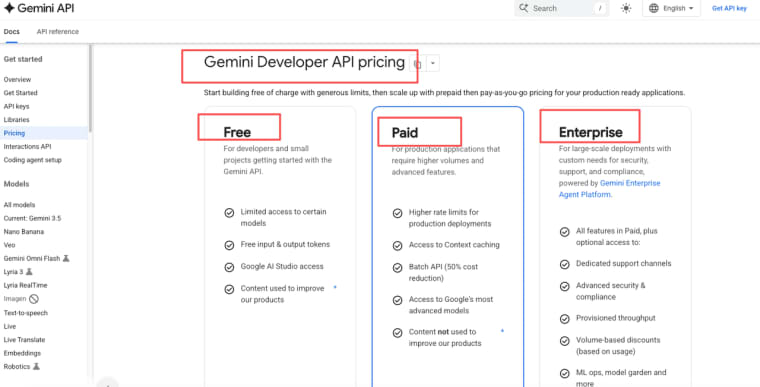Open Live in the sidebar
The height and width of the screenshot is (387, 760).
[x=10, y=326]
